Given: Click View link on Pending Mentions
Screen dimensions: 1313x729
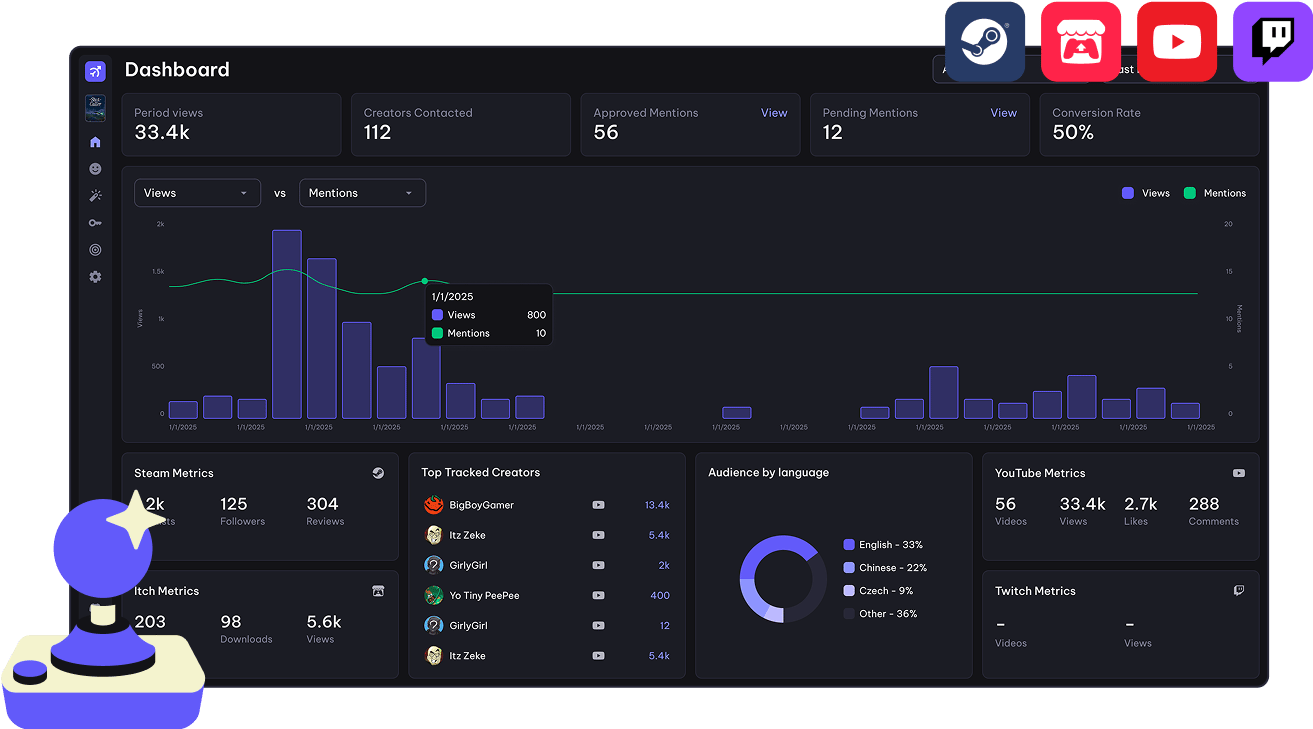Looking at the screenshot, I should [x=1003, y=113].
